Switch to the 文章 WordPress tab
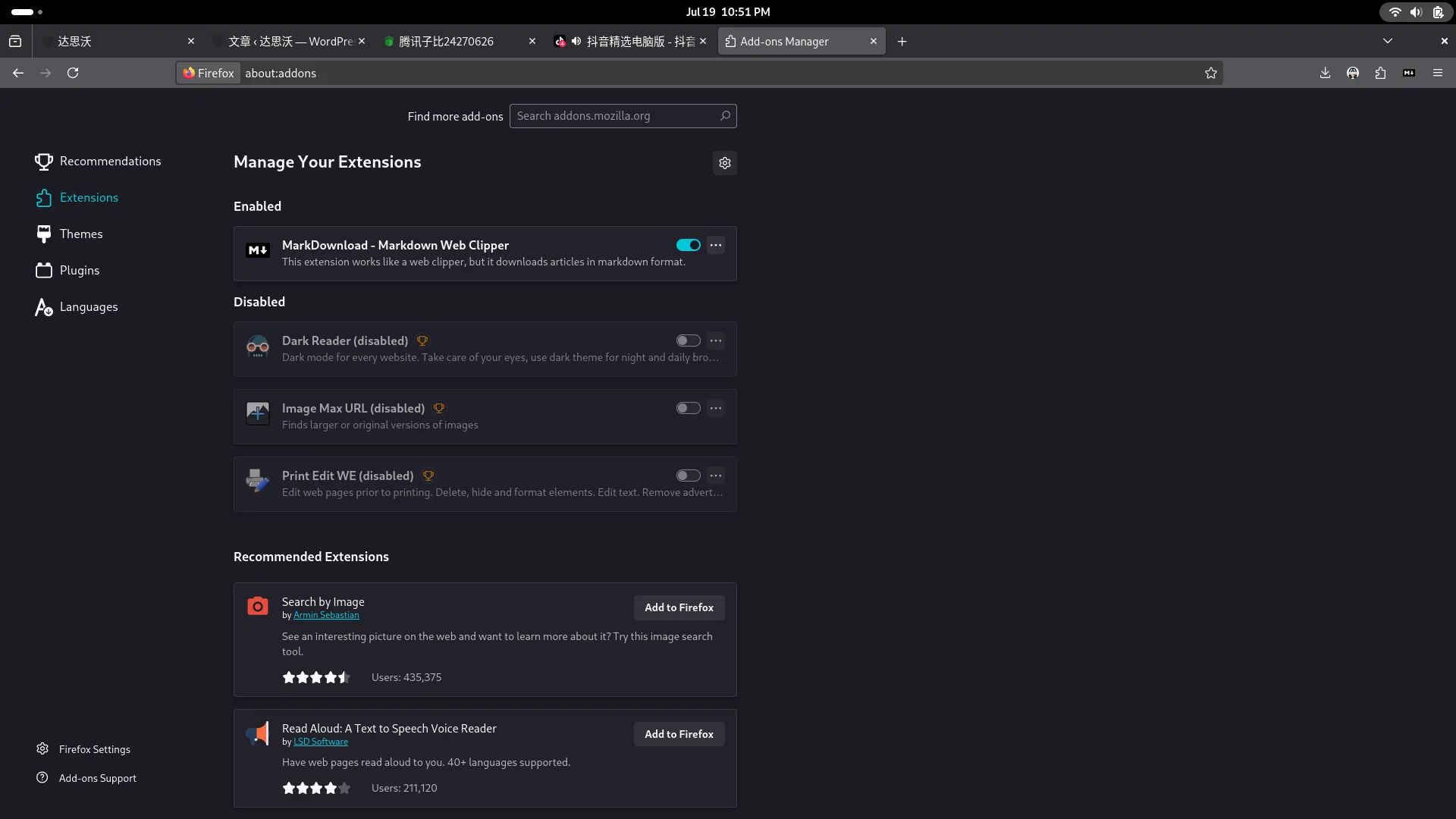The height and width of the screenshot is (819, 1456). pyautogui.click(x=290, y=42)
